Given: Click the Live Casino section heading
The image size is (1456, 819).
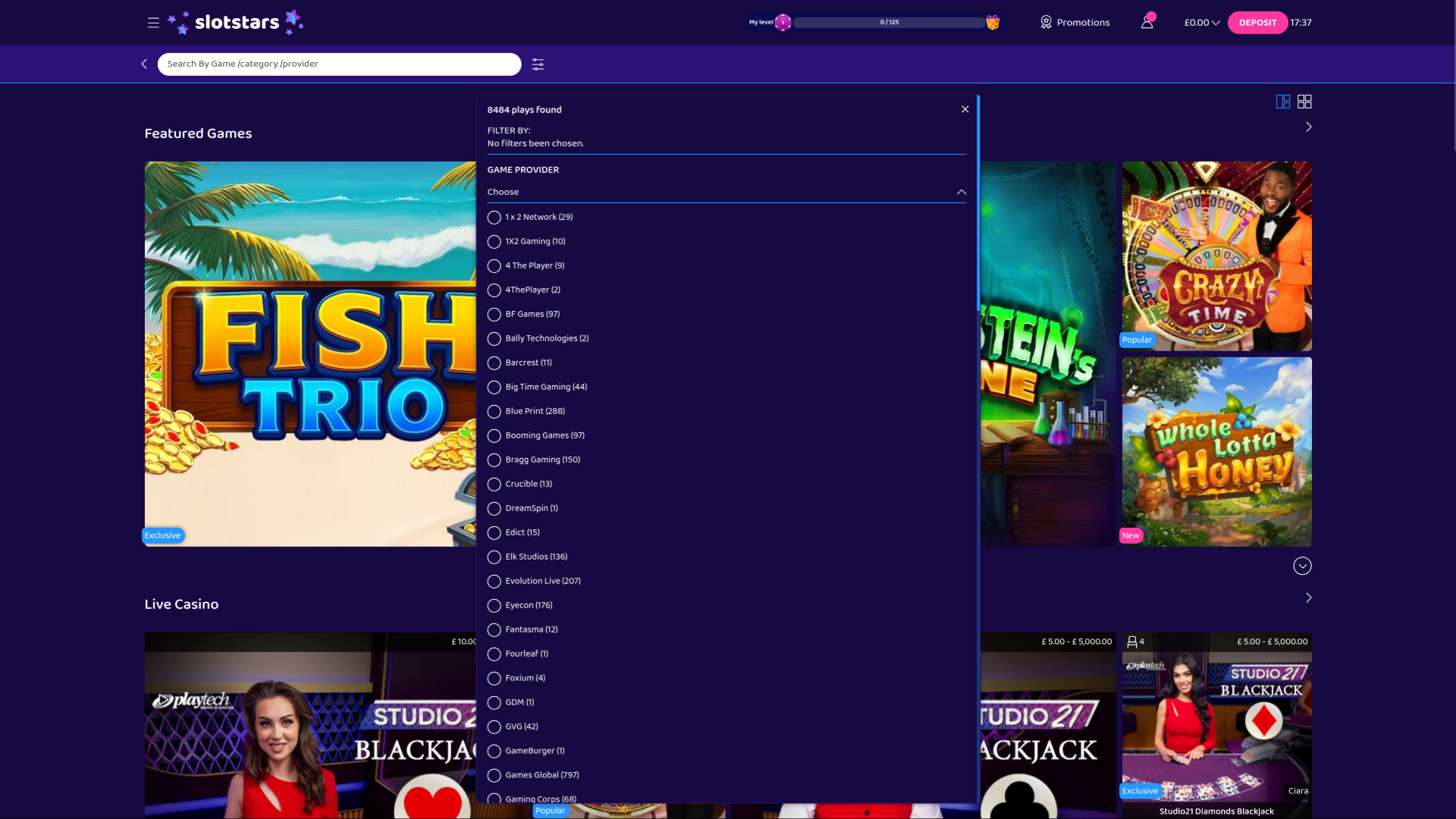Looking at the screenshot, I should coord(181,604).
